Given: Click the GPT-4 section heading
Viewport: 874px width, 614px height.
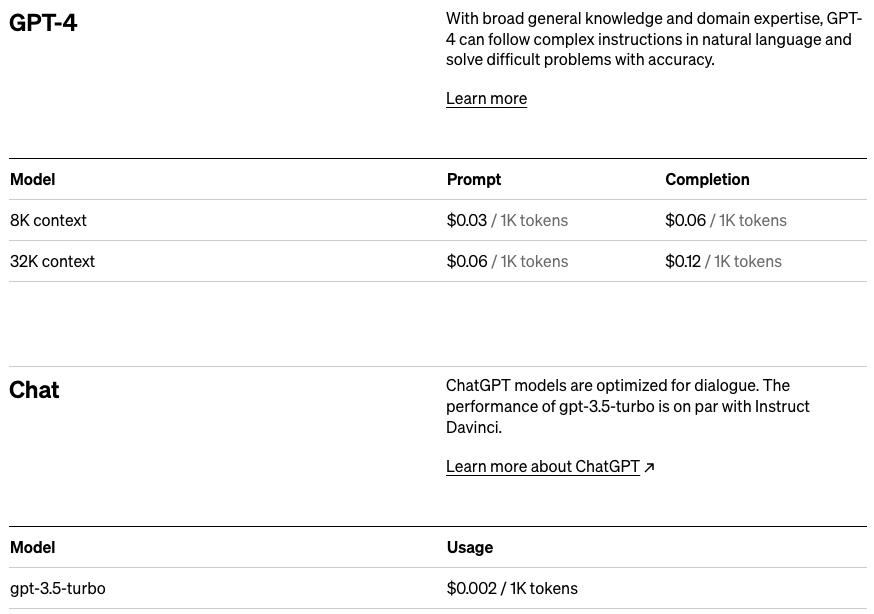Looking at the screenshot, I should pos(43,22).
